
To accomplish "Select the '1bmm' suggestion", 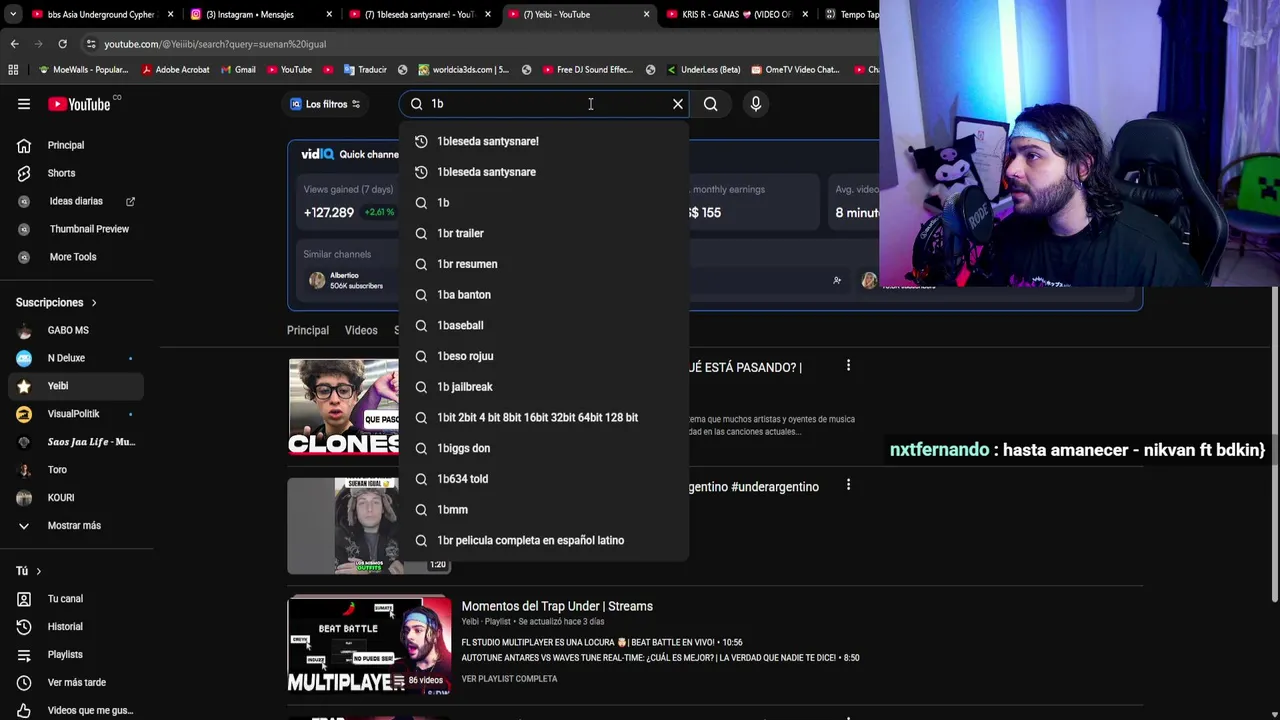I will [x=544, y=510].
